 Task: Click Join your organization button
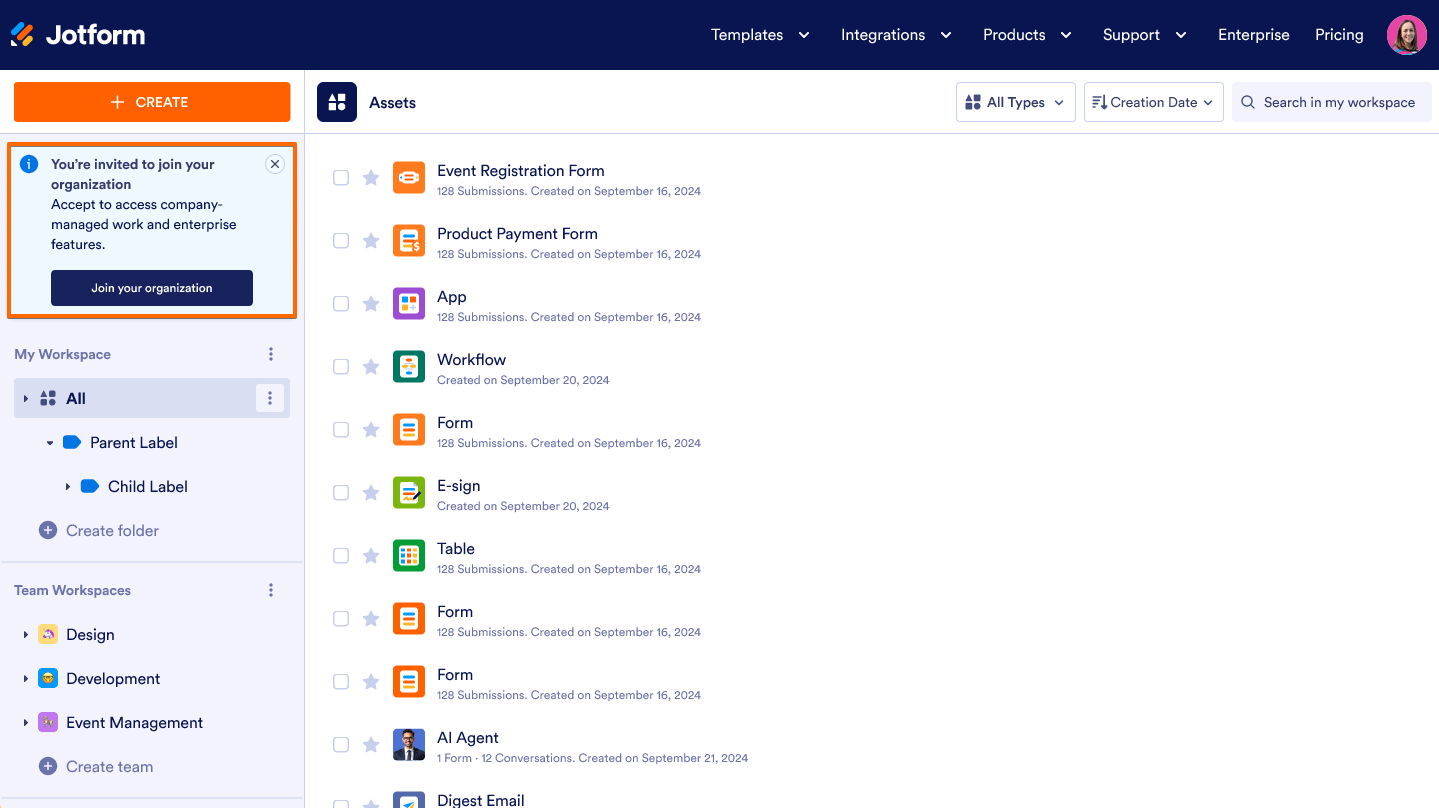click(x=152, y=288)
